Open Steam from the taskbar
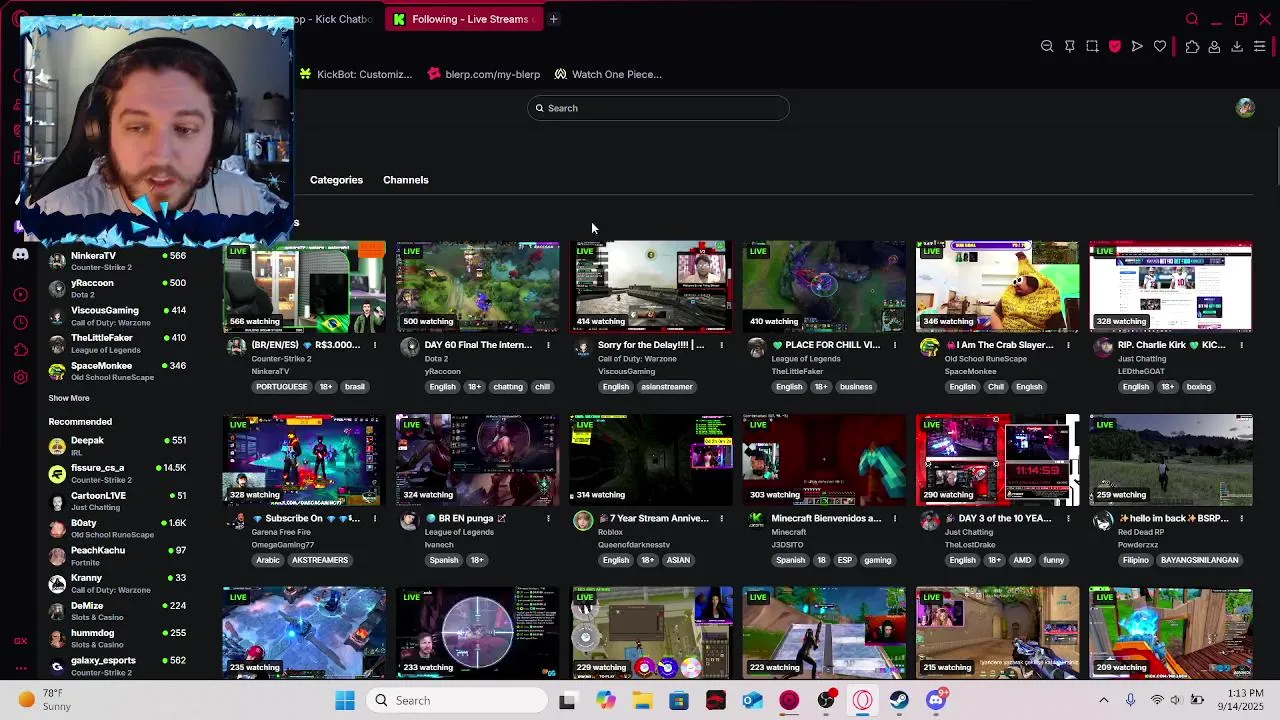This screenshot has height=720, width=1280. 899,700
